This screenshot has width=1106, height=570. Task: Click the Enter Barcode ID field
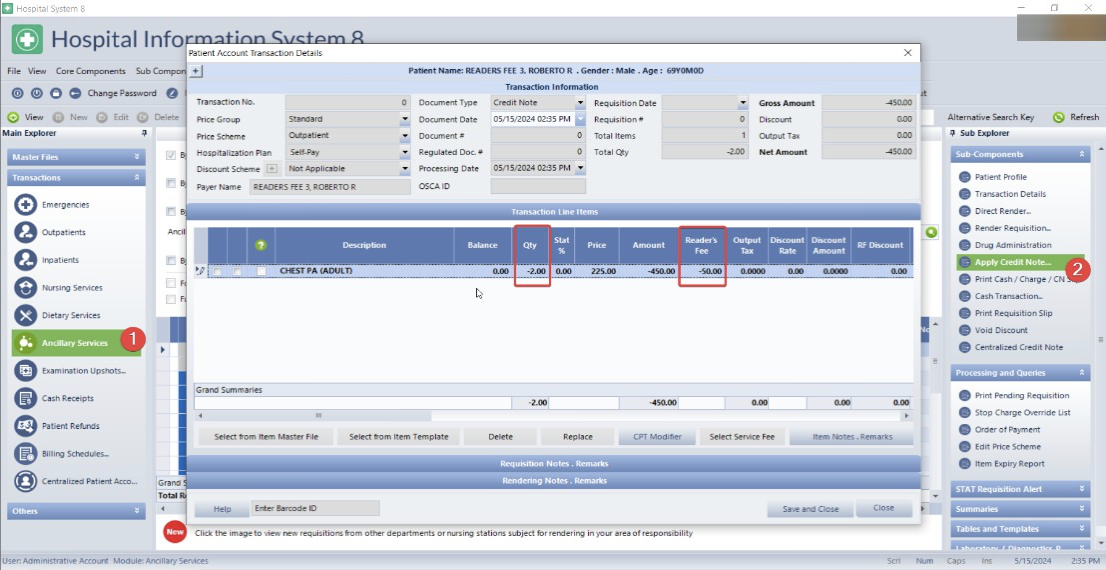coord(315,508)
